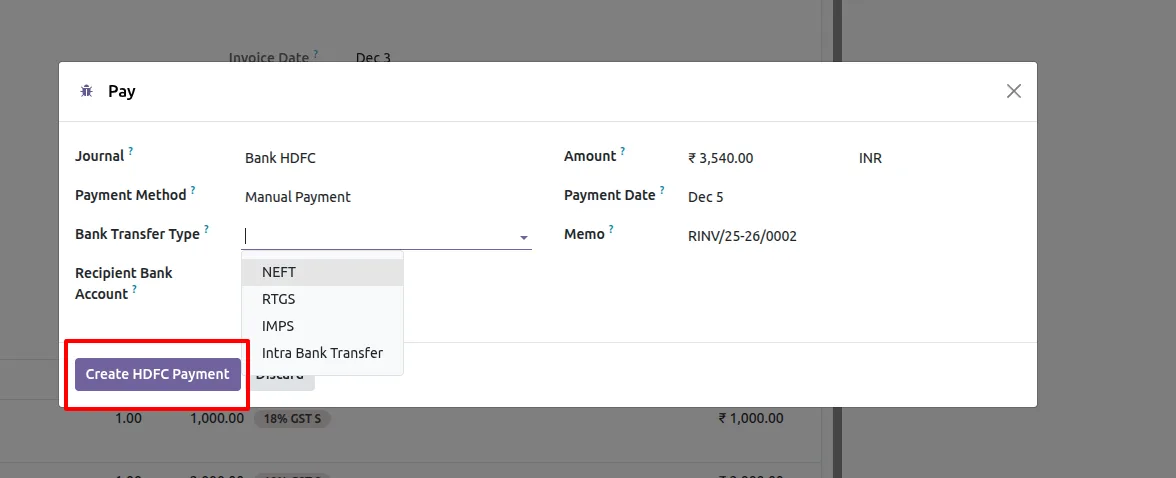Image resolution: width=1176 pixels, height=478 pixels.
Task: Edit the Memo field RINV/25-26/0002
Action: click(x=742, y=236)
